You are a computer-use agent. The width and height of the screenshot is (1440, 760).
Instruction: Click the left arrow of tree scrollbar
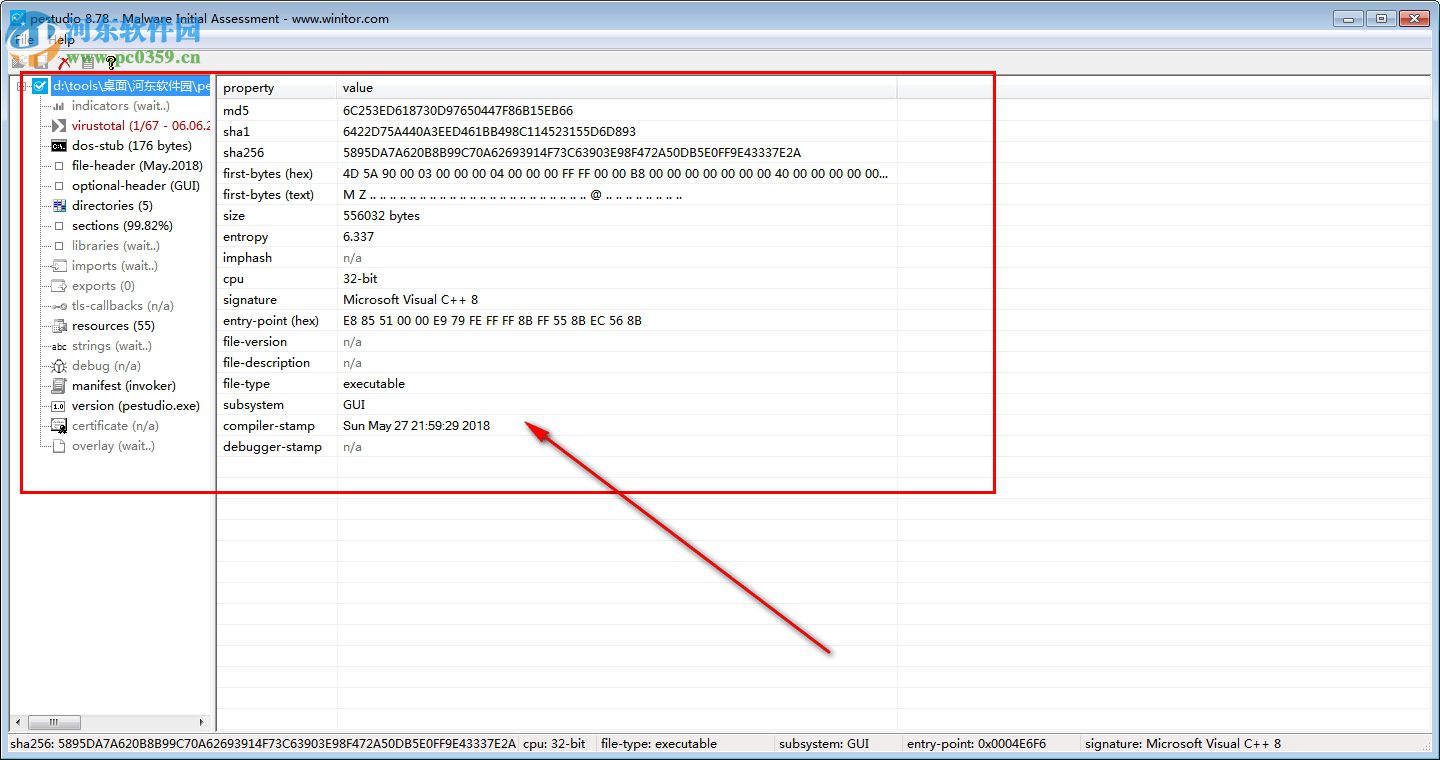pos(17,722)
